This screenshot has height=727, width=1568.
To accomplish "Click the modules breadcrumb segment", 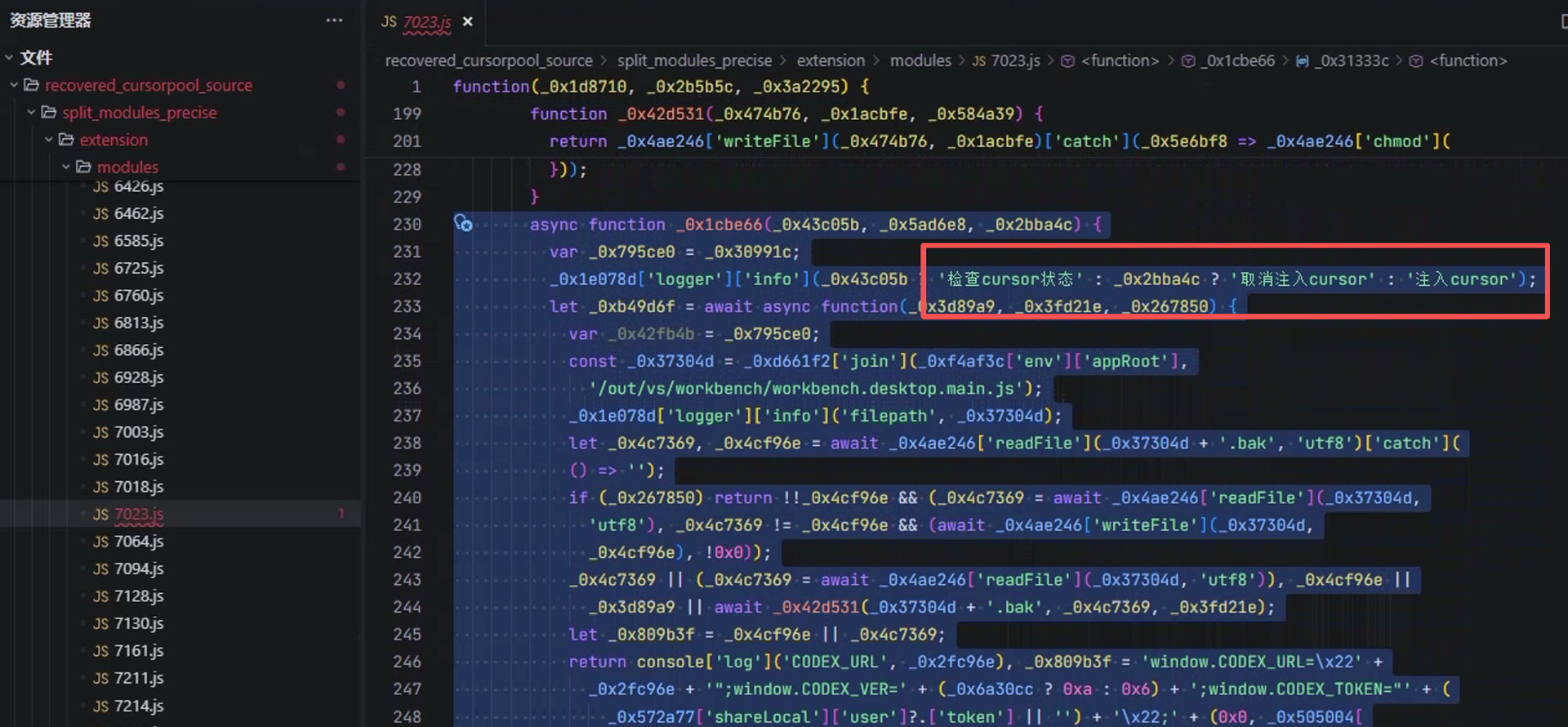I will [920, 61].
